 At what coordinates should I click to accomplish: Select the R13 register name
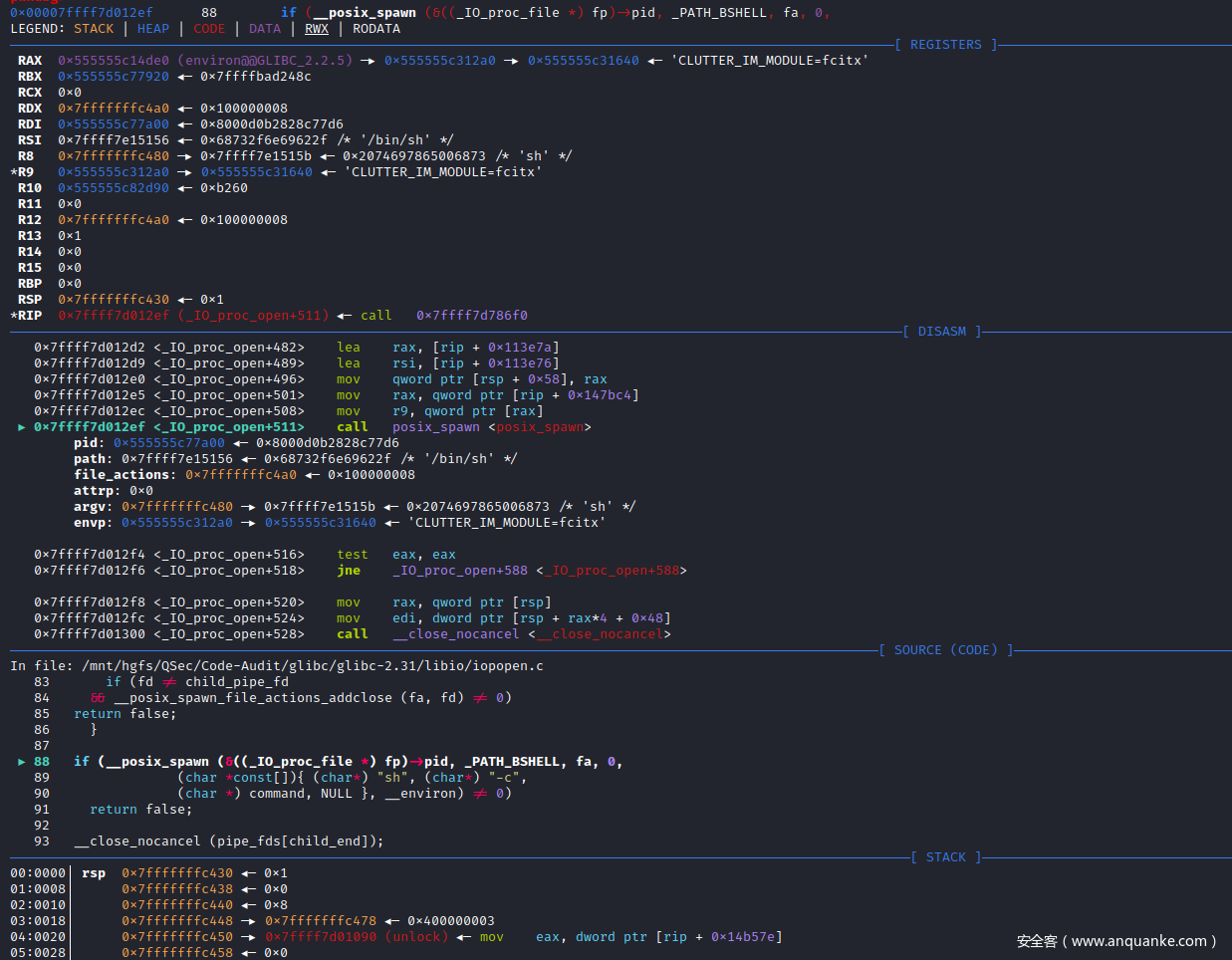click(x=30, y=236)
